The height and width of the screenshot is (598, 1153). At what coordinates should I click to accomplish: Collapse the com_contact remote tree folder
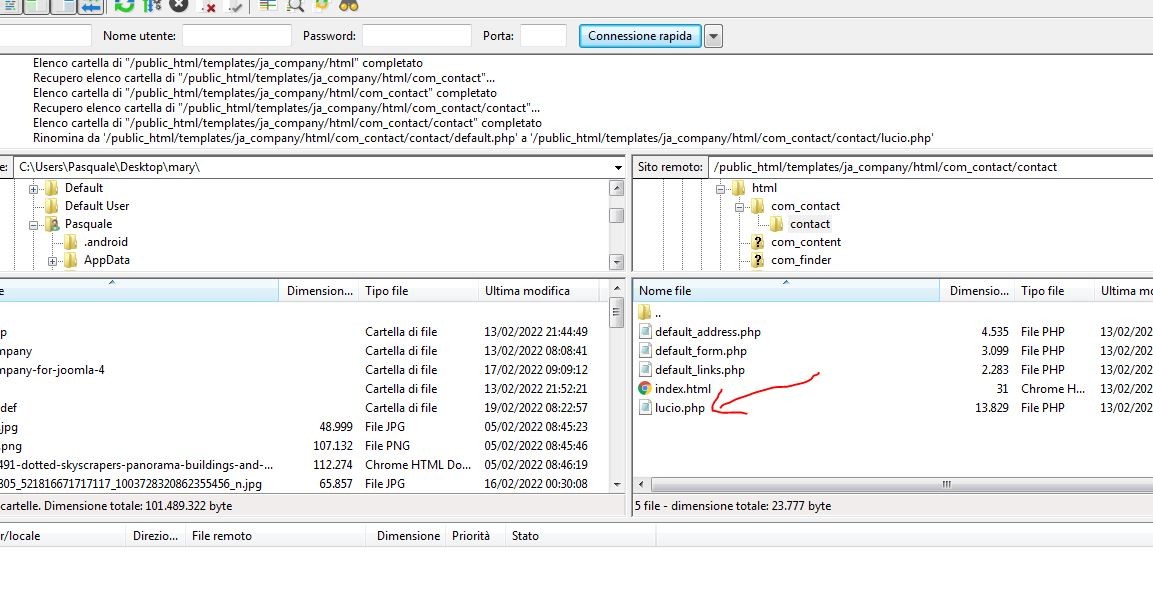coord(741,206)
